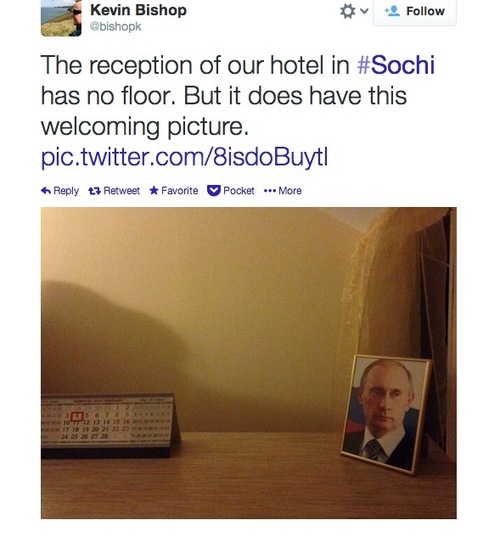Reply to this tweet

click(x=60, y=190)
